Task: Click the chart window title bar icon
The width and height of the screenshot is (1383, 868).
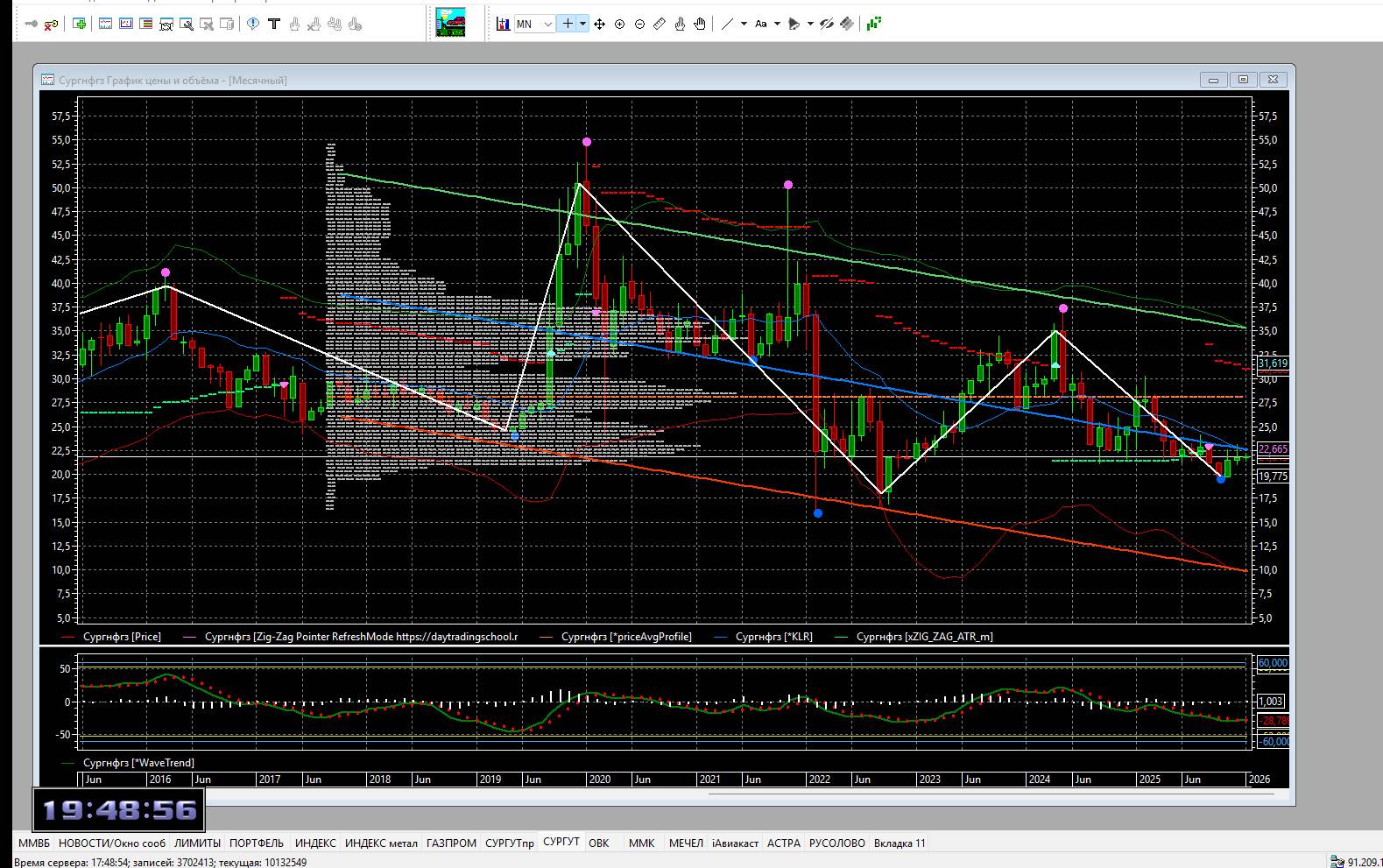Action: (x=47, y=80)
